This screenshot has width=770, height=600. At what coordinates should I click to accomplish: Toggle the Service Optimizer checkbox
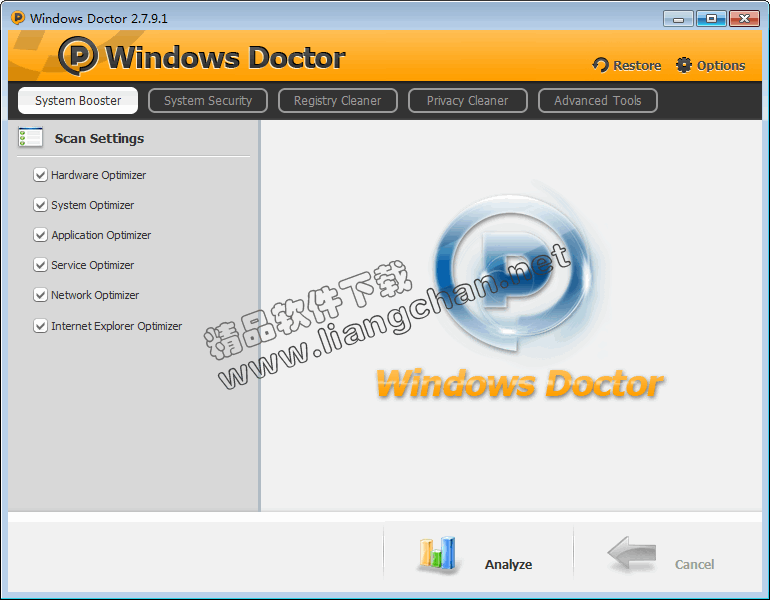click(x=40, y=265)
